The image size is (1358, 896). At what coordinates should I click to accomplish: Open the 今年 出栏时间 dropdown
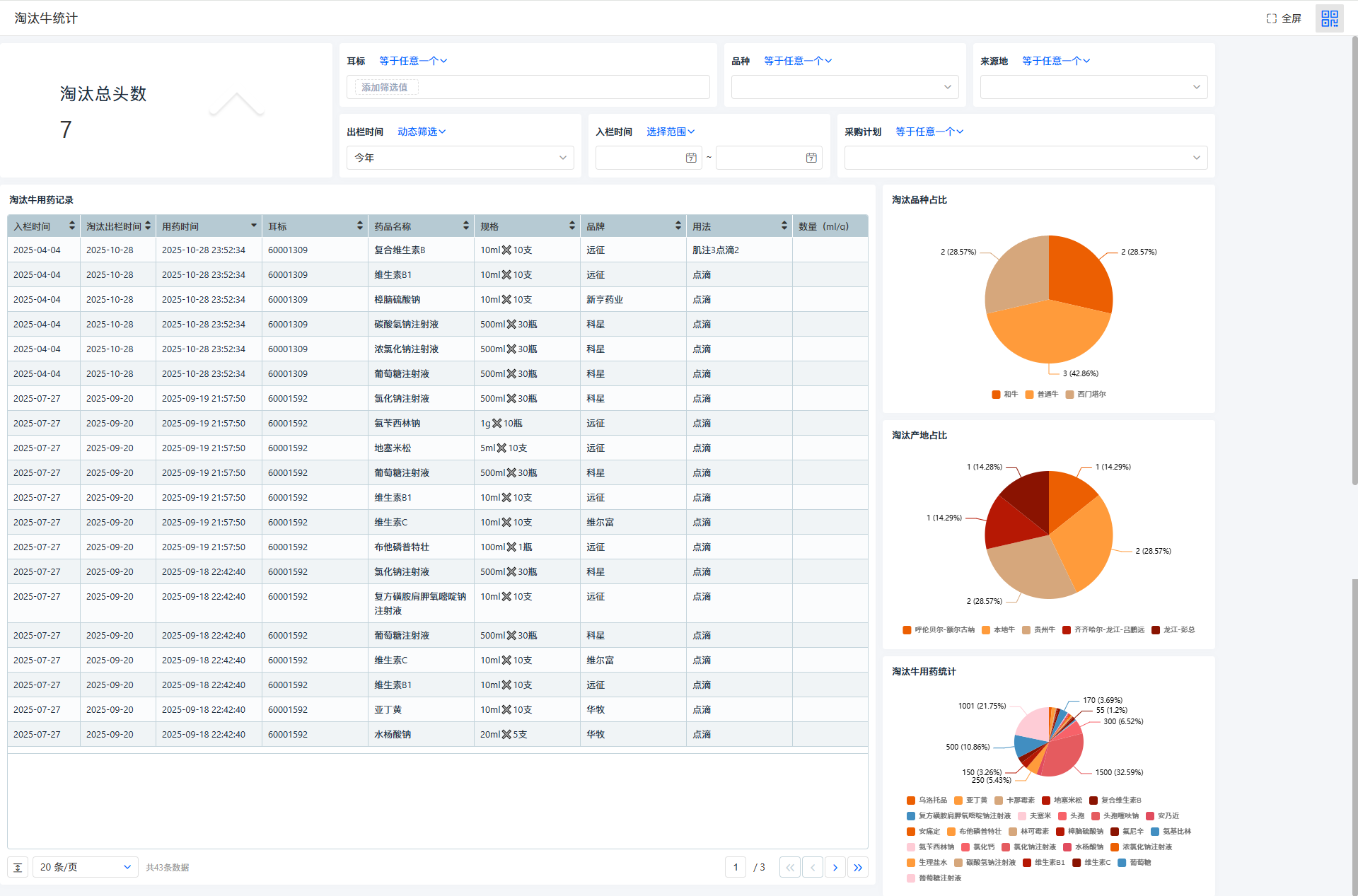point(460,158)
